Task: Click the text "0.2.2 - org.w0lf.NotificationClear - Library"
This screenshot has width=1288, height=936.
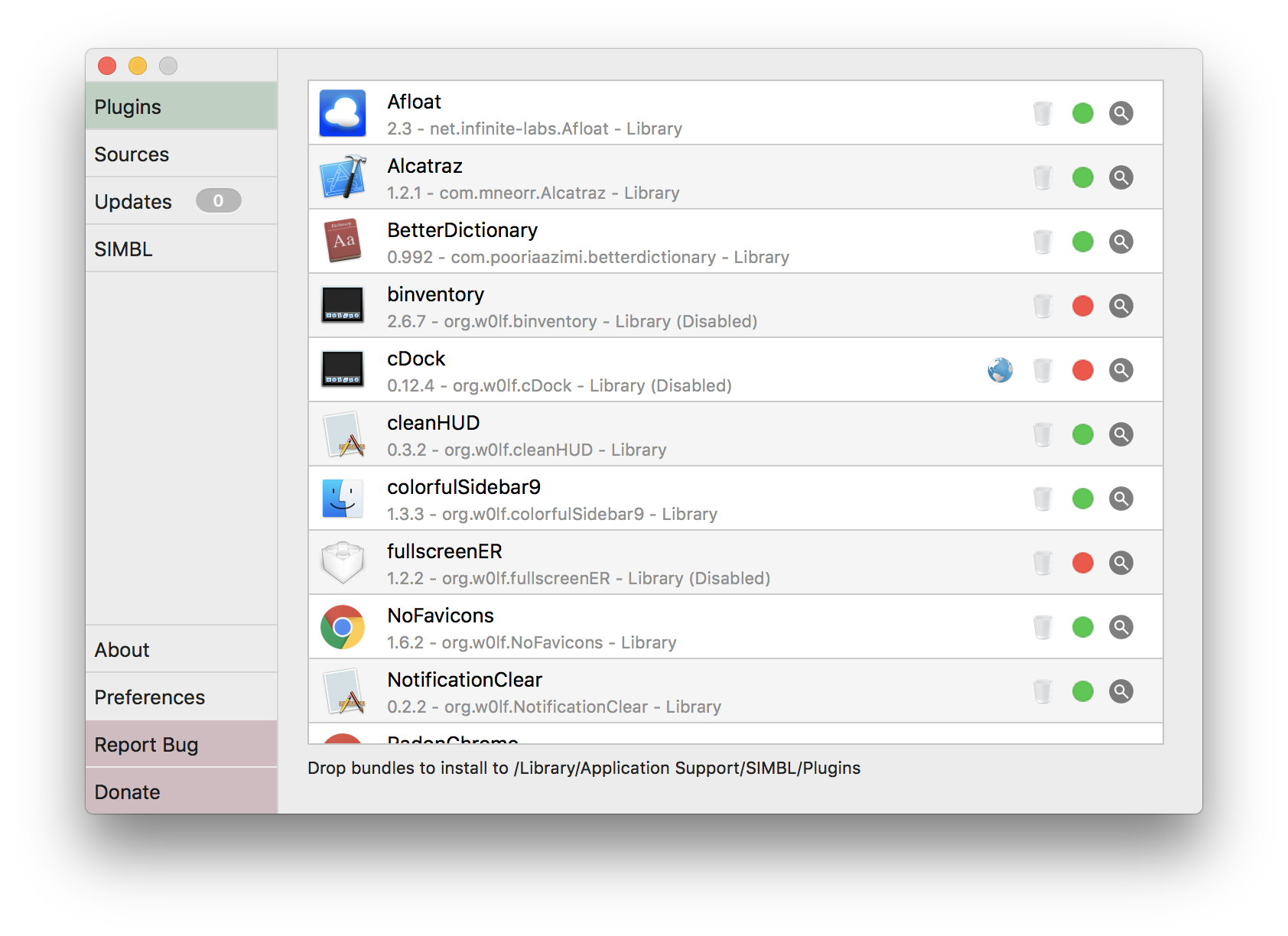Action: [554, 707]
